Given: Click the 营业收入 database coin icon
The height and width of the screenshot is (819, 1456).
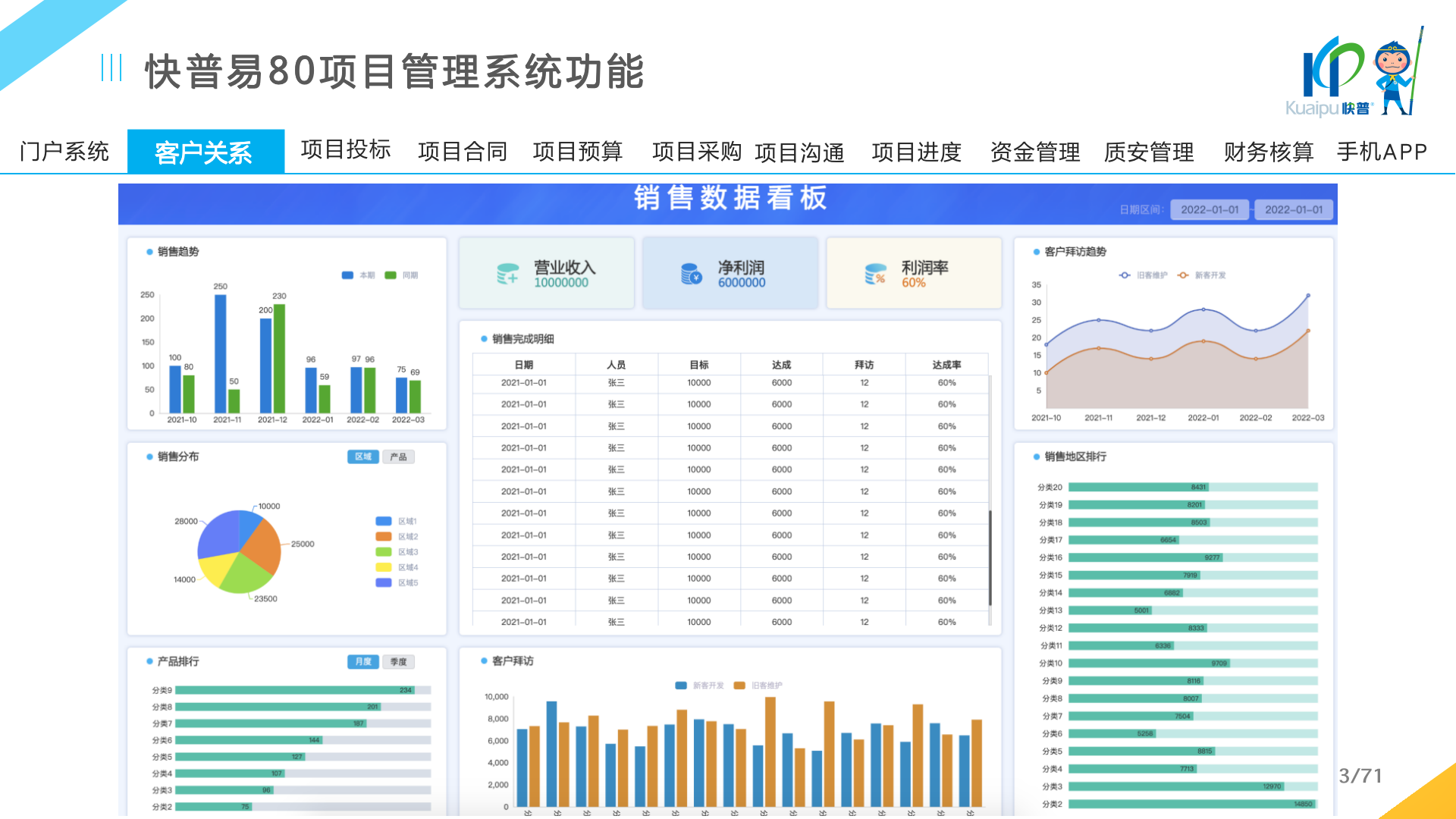Looking at the screenshot, I should [507, 274].
